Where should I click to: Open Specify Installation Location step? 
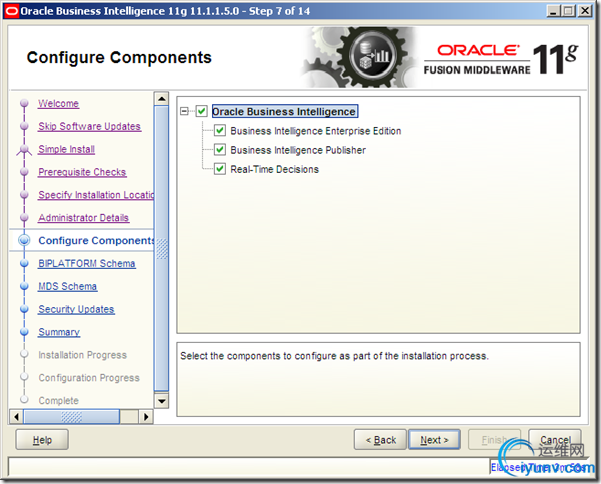pyautogui.click(x=96, y=195)
